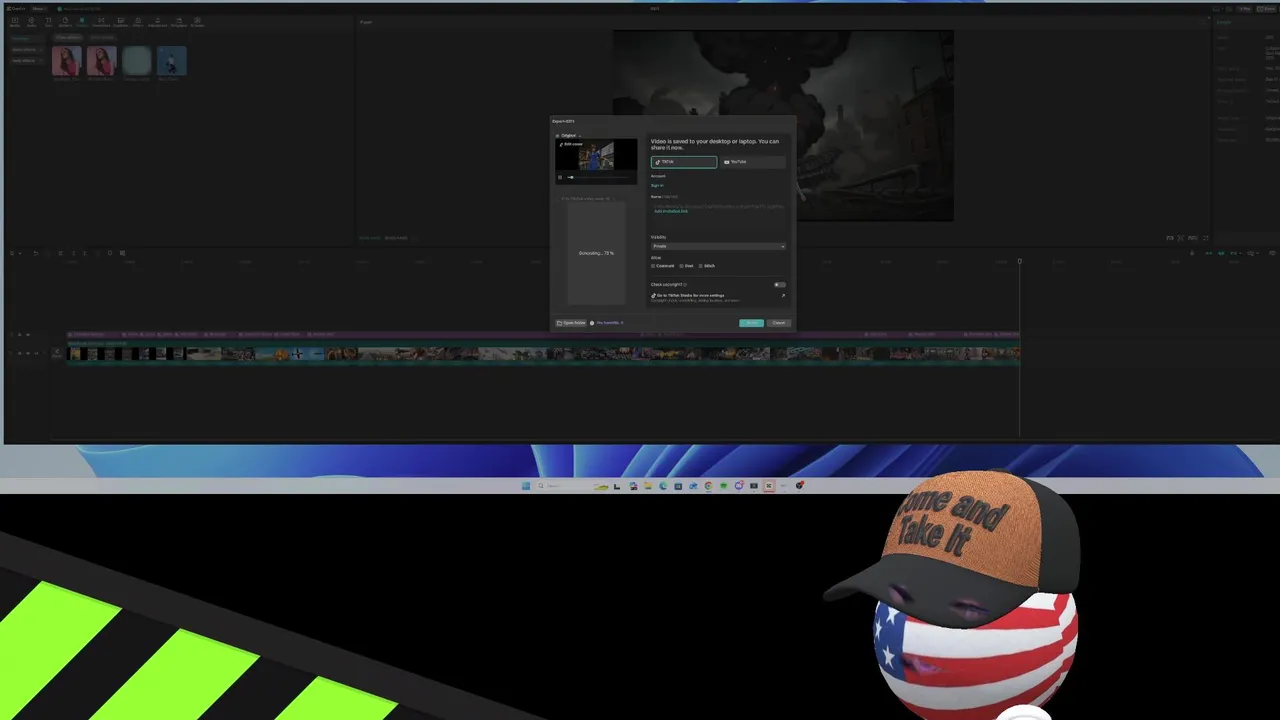Viewport: 1280px width, 720px height.
Task: Check the Stitch checkbox
Action: pos(701,266)
